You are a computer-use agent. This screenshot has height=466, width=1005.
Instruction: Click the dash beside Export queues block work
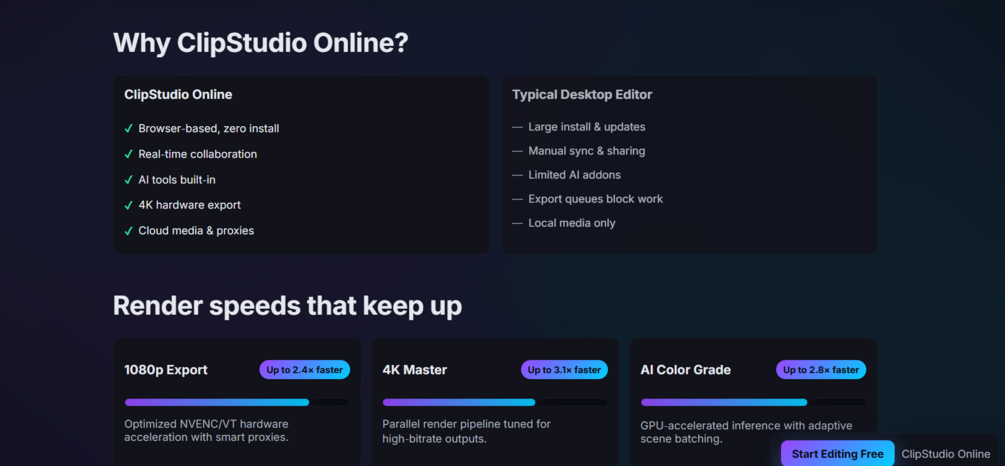tap(517, 199)
